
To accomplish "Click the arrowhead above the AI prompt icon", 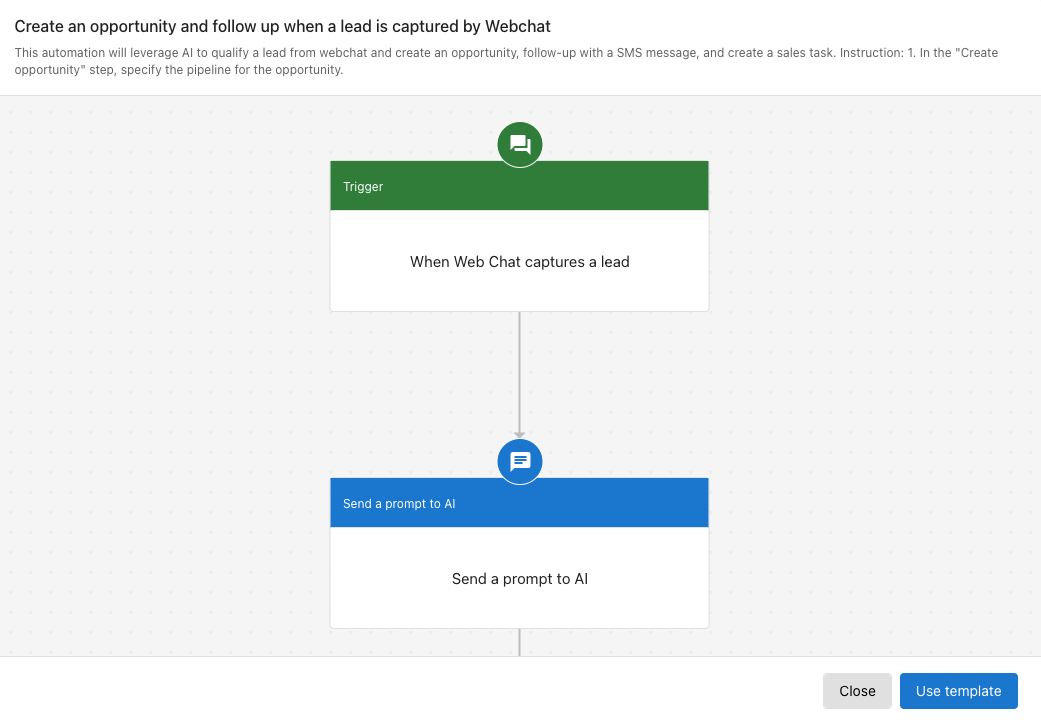I will (519, 434).
